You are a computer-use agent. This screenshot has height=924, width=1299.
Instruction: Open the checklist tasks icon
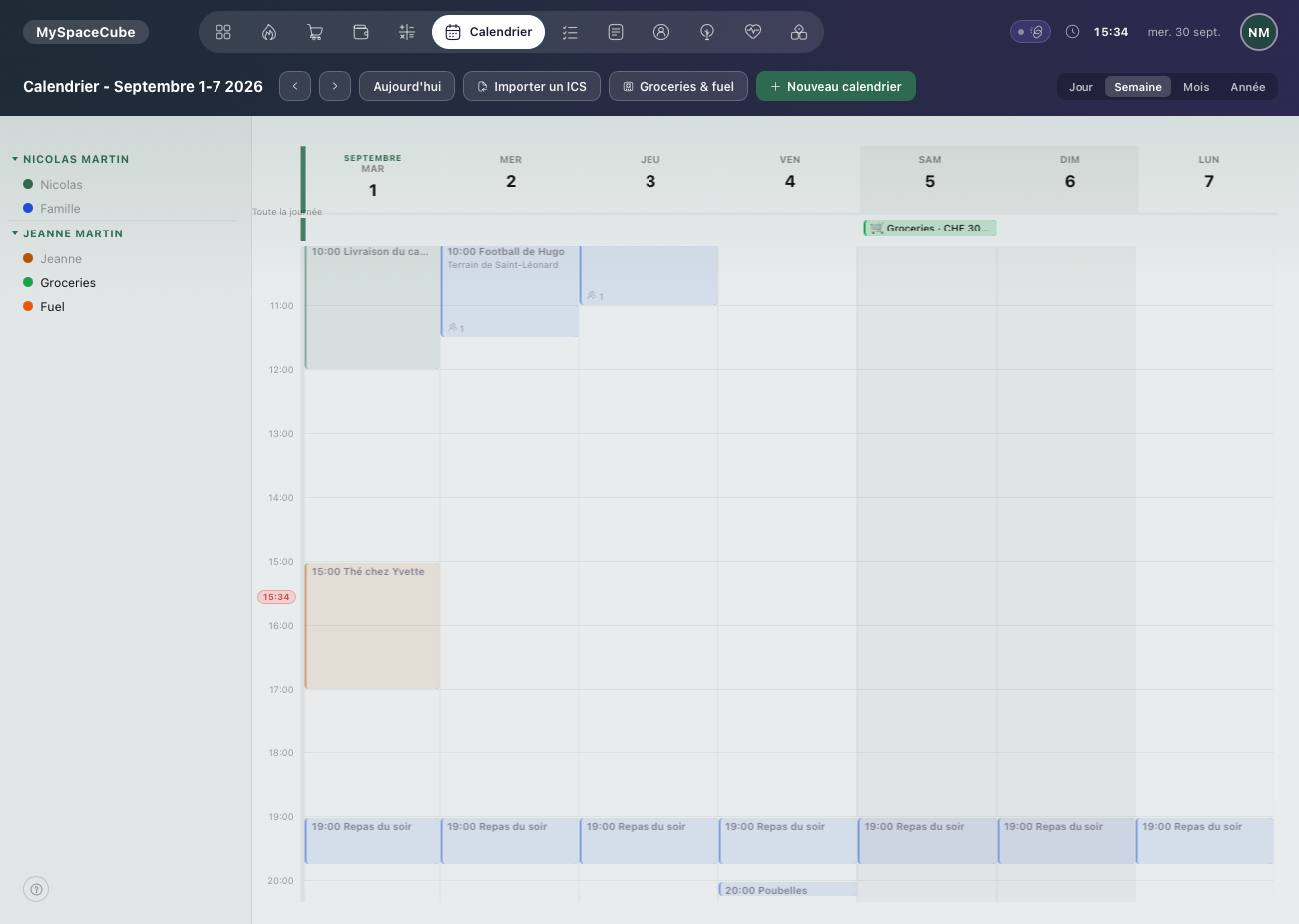coord(570,32)
